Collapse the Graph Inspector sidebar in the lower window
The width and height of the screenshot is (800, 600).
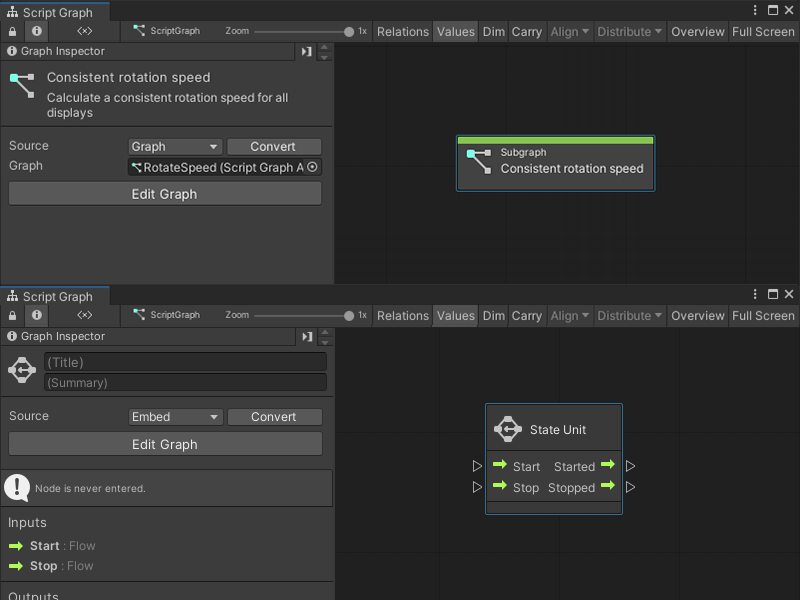point(307,337)
